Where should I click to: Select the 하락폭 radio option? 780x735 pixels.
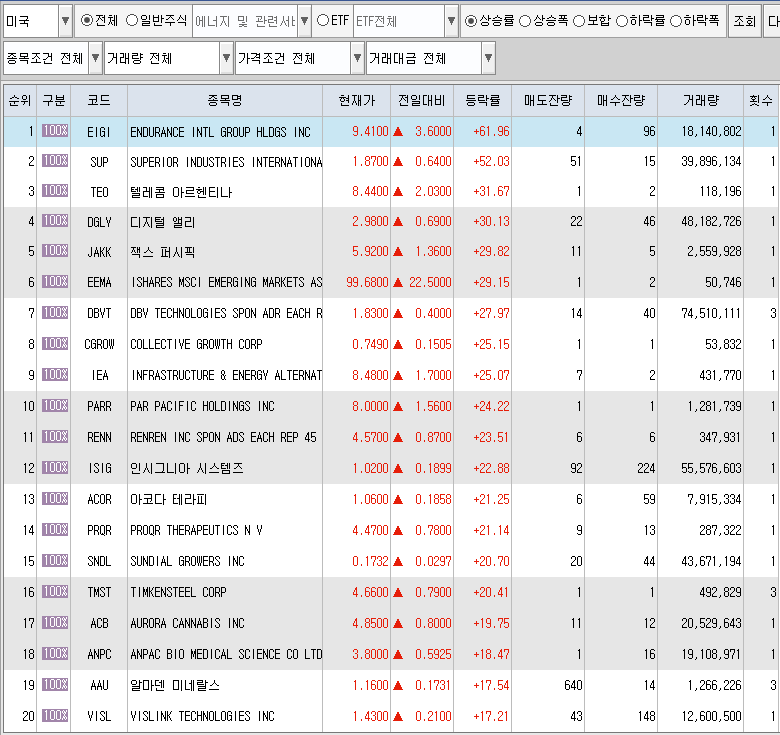tap(676, 21)
